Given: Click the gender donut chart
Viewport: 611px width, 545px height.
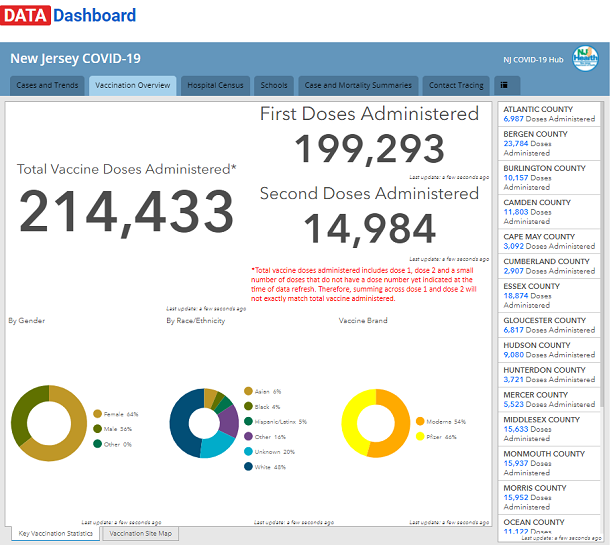Looking at the screenshot, I should 46,424.
